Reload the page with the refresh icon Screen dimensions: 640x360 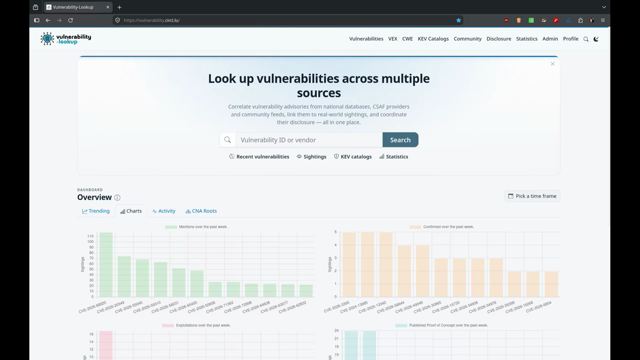click(71, 20)
